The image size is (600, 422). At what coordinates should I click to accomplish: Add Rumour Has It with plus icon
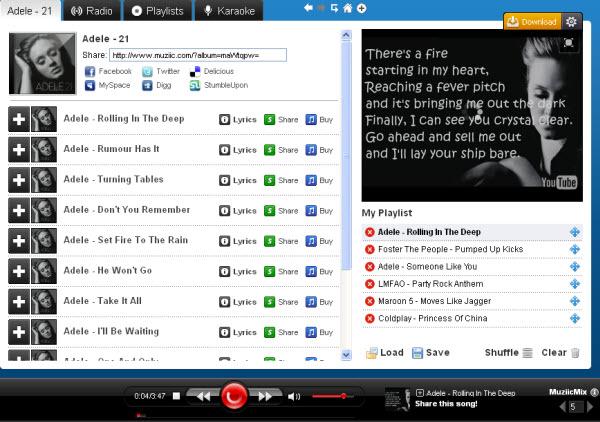tap(19, 150)
